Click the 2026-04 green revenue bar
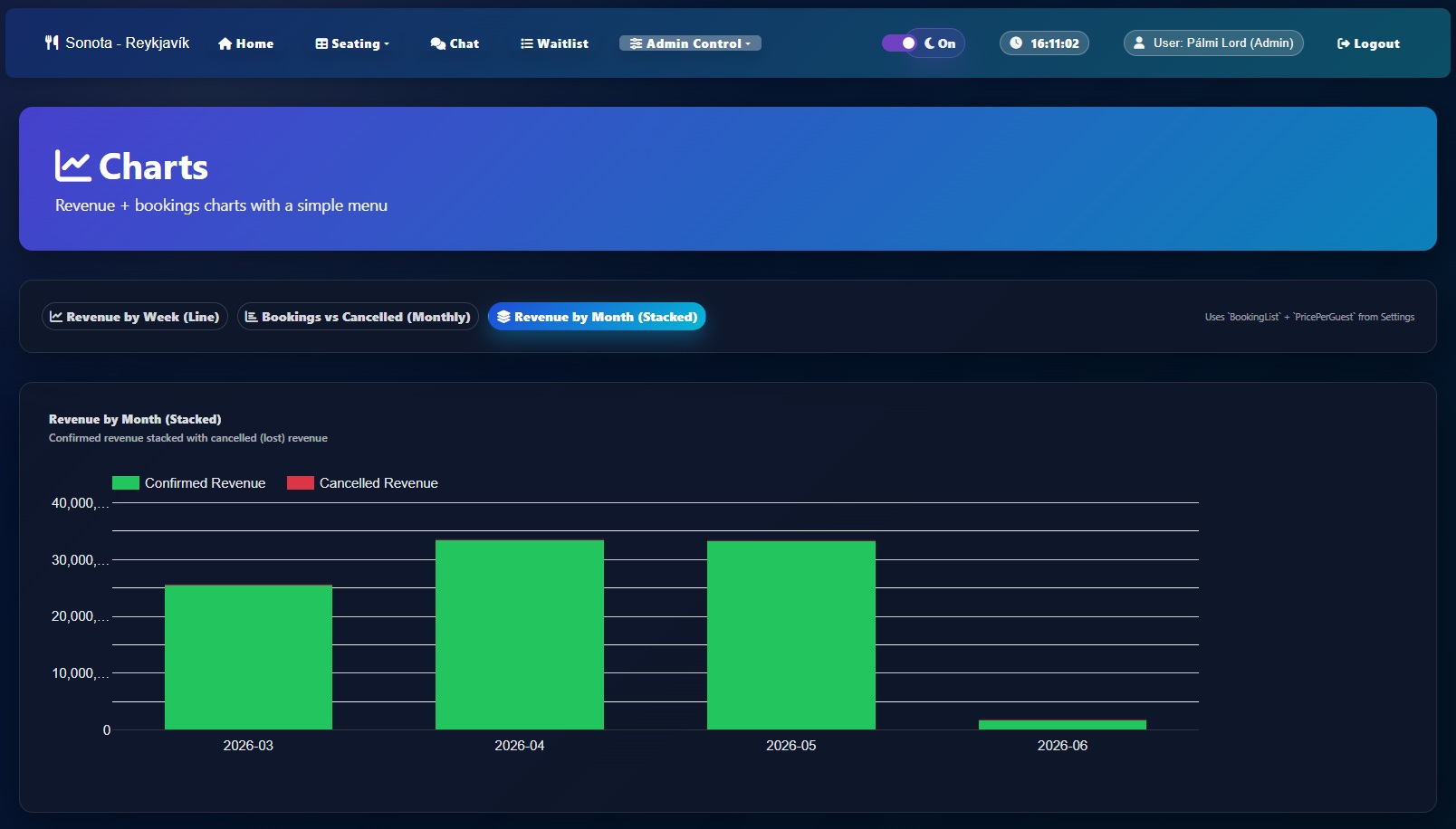1456x829 pixels. click(519, 634)
